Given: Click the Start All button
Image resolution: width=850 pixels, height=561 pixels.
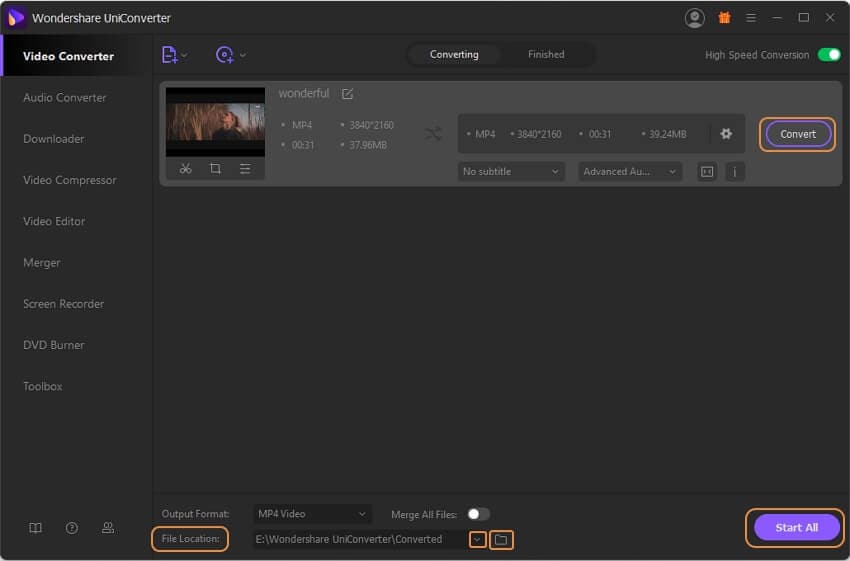Looking at the screenshot, I should pos(796,527).
